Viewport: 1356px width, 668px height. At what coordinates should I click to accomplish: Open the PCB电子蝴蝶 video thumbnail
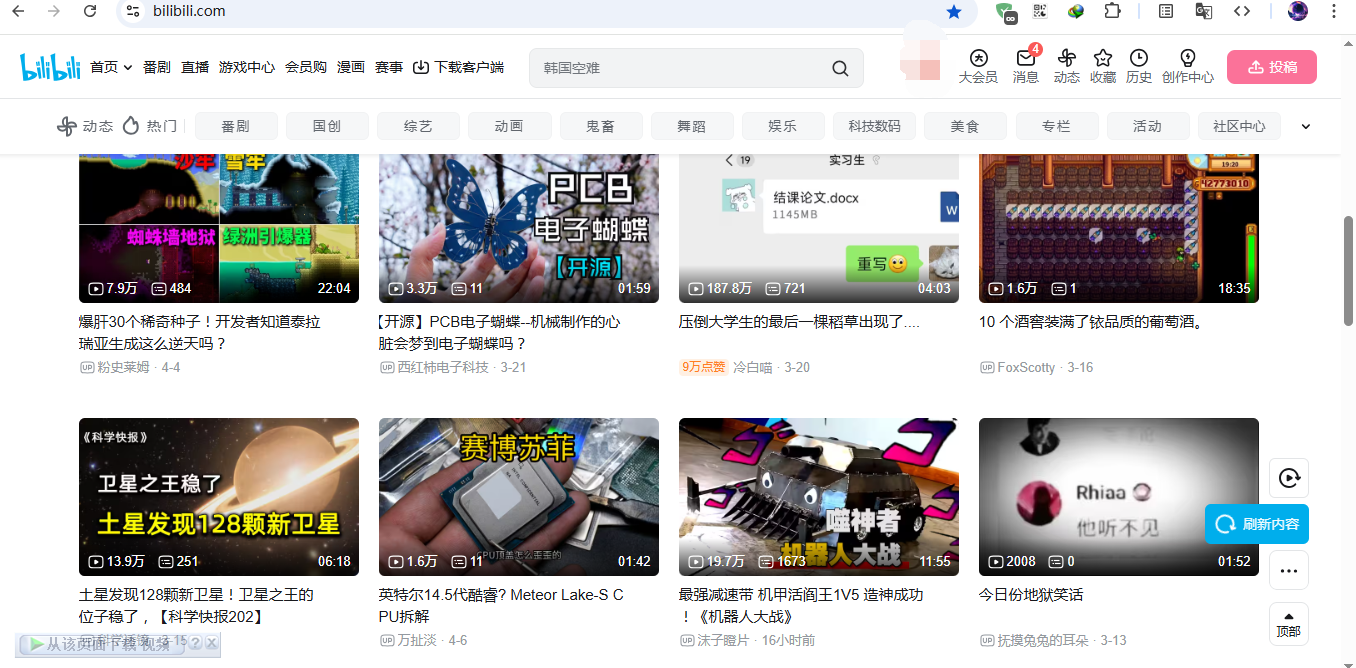[518, 228]
